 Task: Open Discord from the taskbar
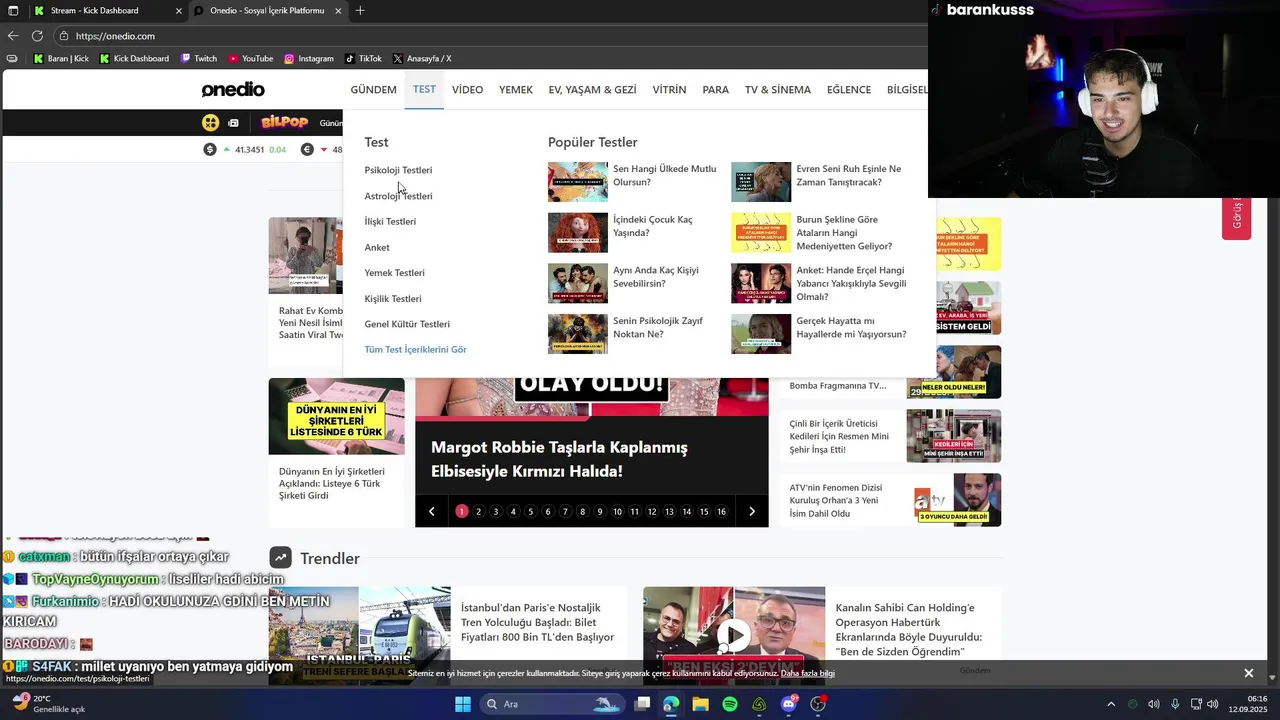click(x=789, y=704)
